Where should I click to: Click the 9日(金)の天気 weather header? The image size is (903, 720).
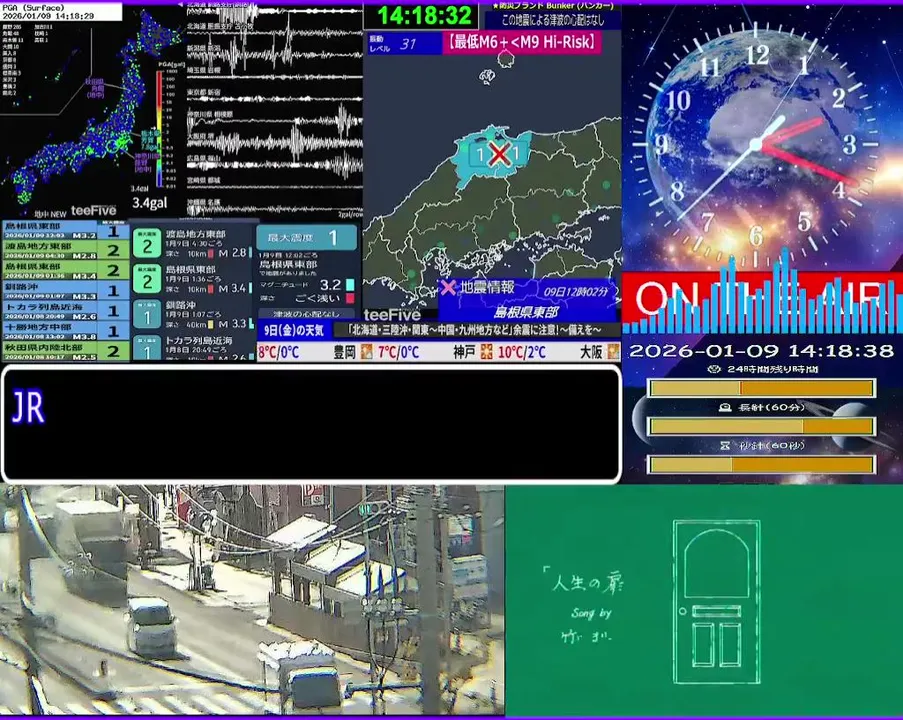pyautogui.click(x=294, y=330)
